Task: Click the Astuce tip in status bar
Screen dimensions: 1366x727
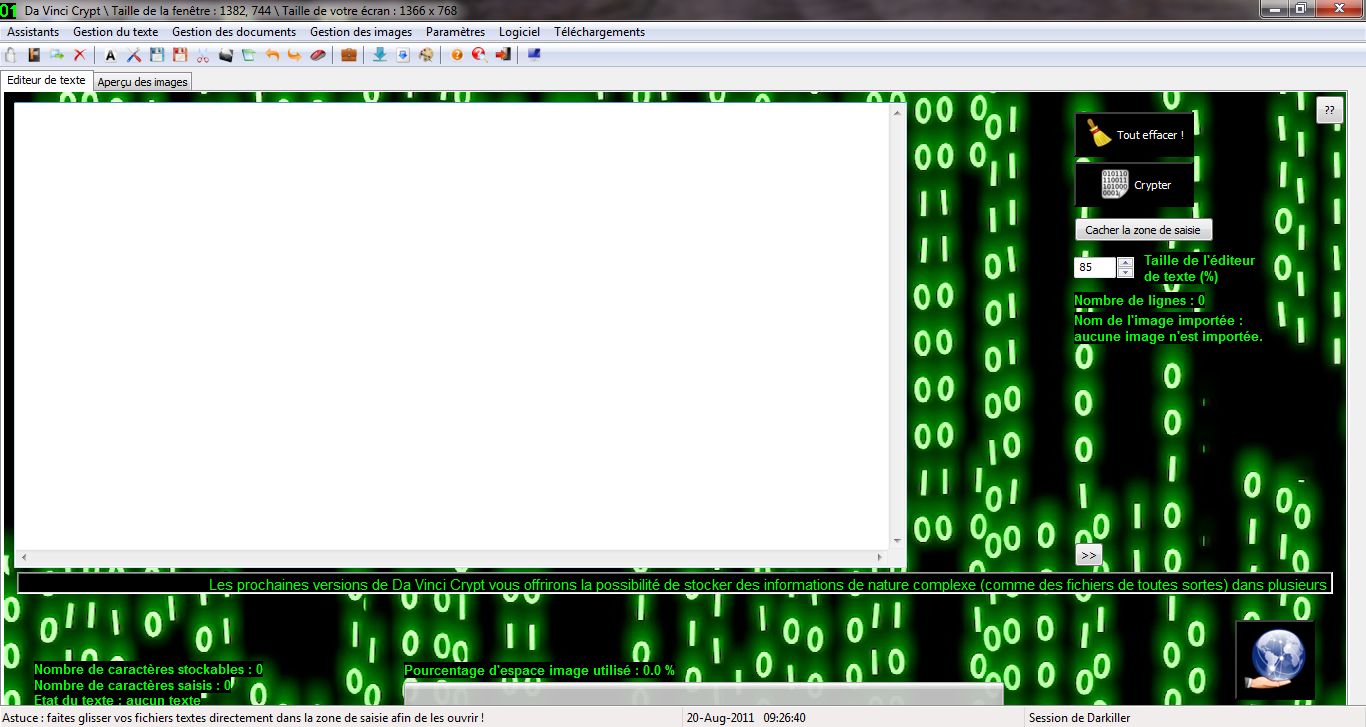Action: coord(244,717)
